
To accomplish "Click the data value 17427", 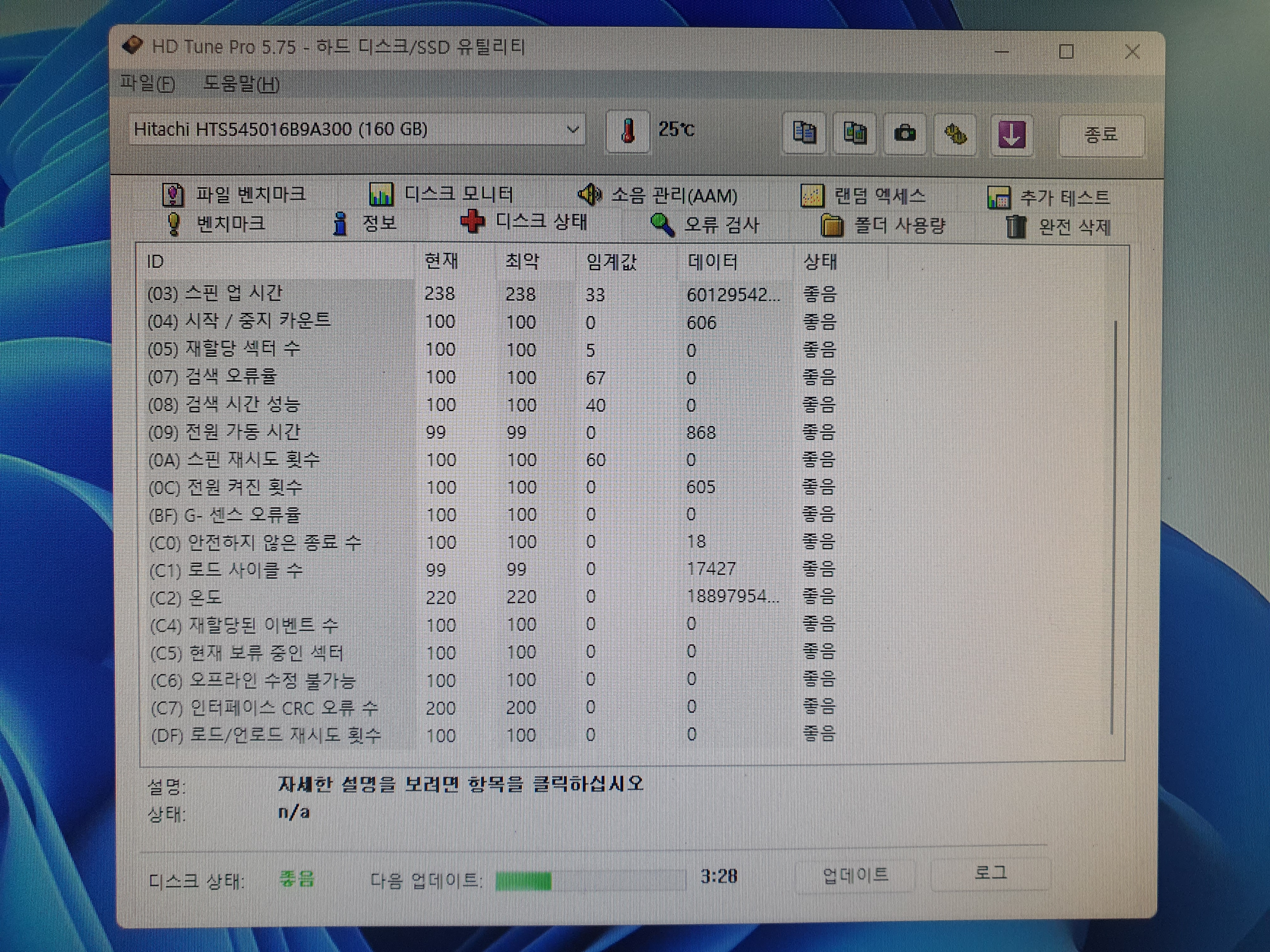I will 711,569.
